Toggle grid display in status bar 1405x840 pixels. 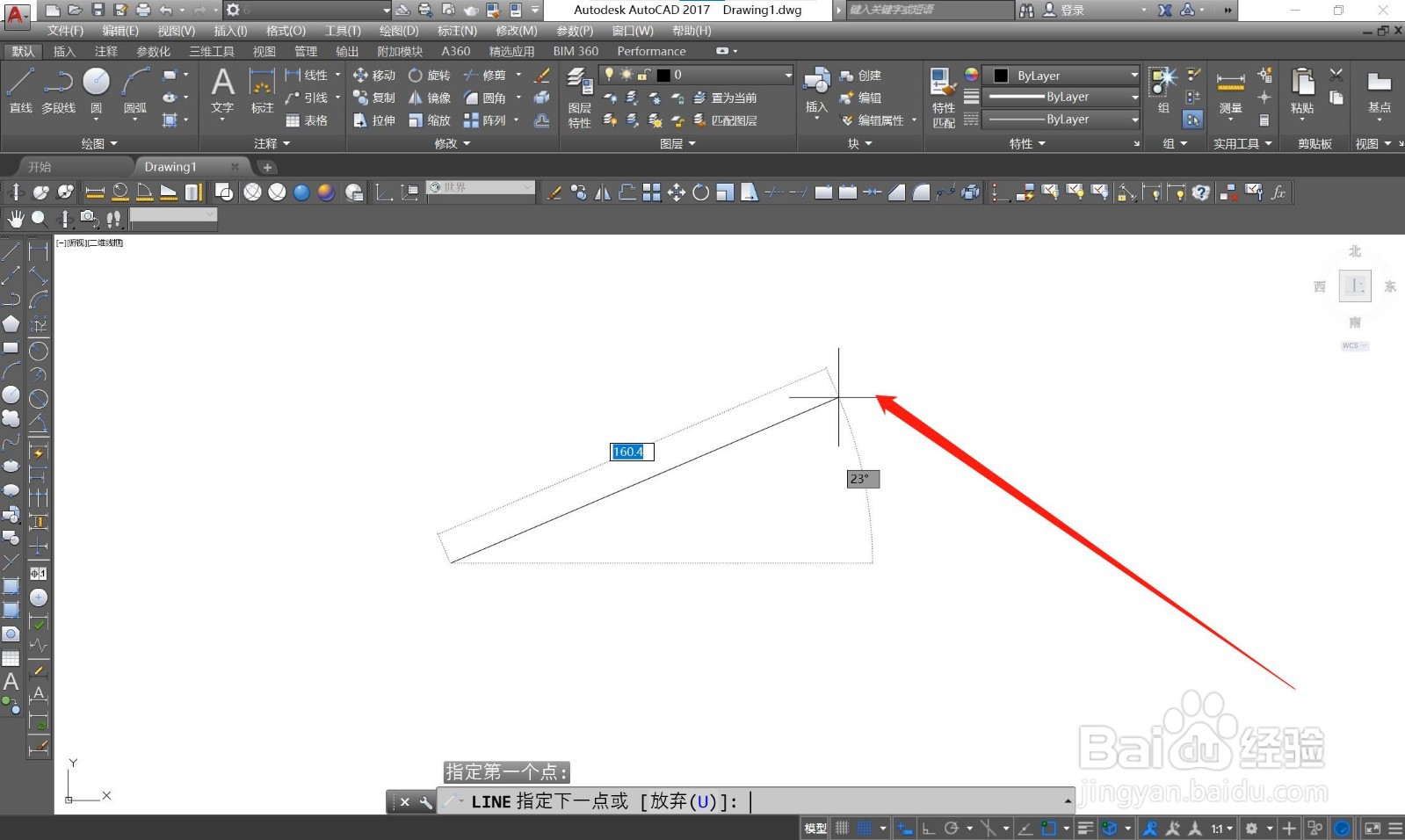click(x=842, y=828)
